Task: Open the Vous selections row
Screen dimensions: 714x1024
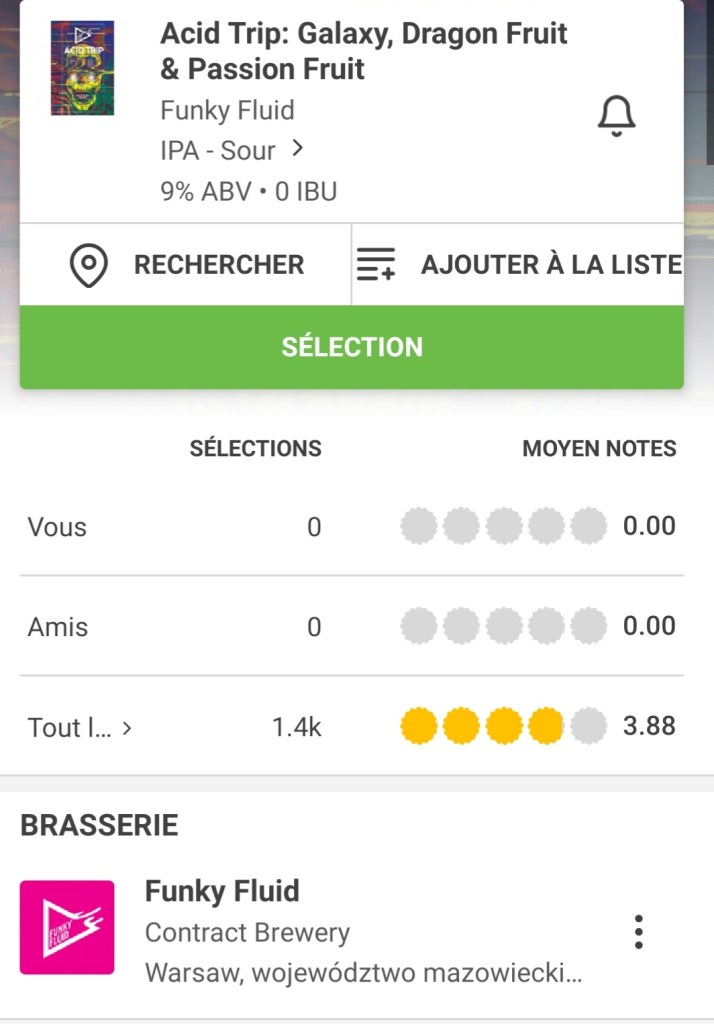Action: 57,527
